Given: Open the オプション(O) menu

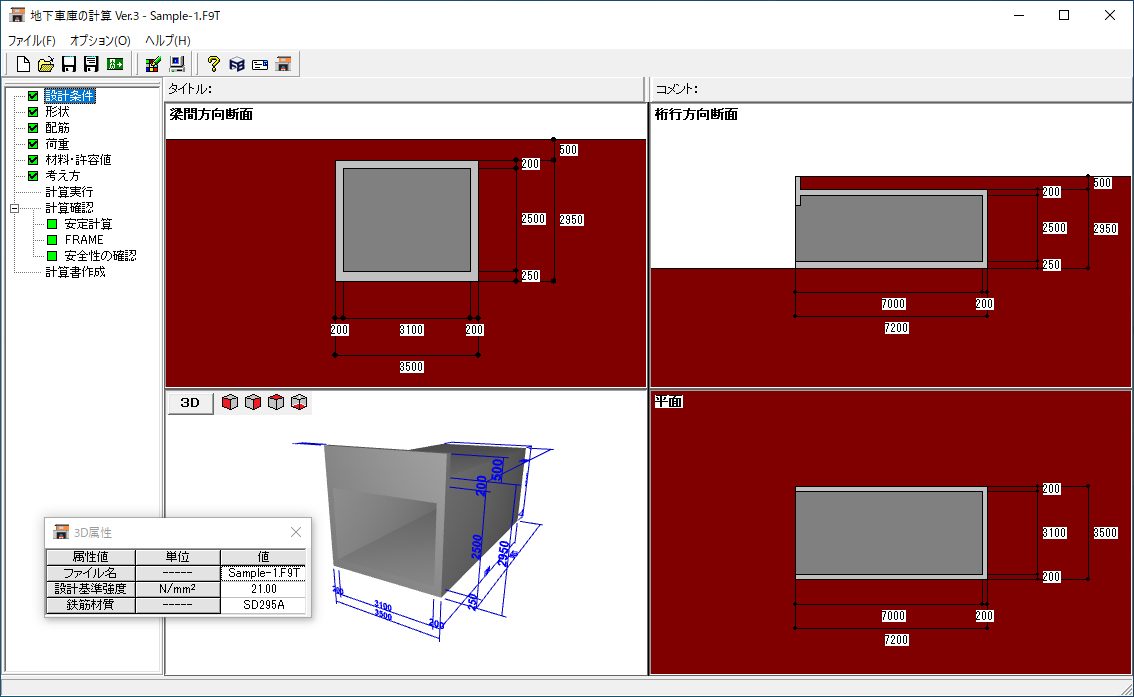Looking at the screenshot, I should coord(100,40).
